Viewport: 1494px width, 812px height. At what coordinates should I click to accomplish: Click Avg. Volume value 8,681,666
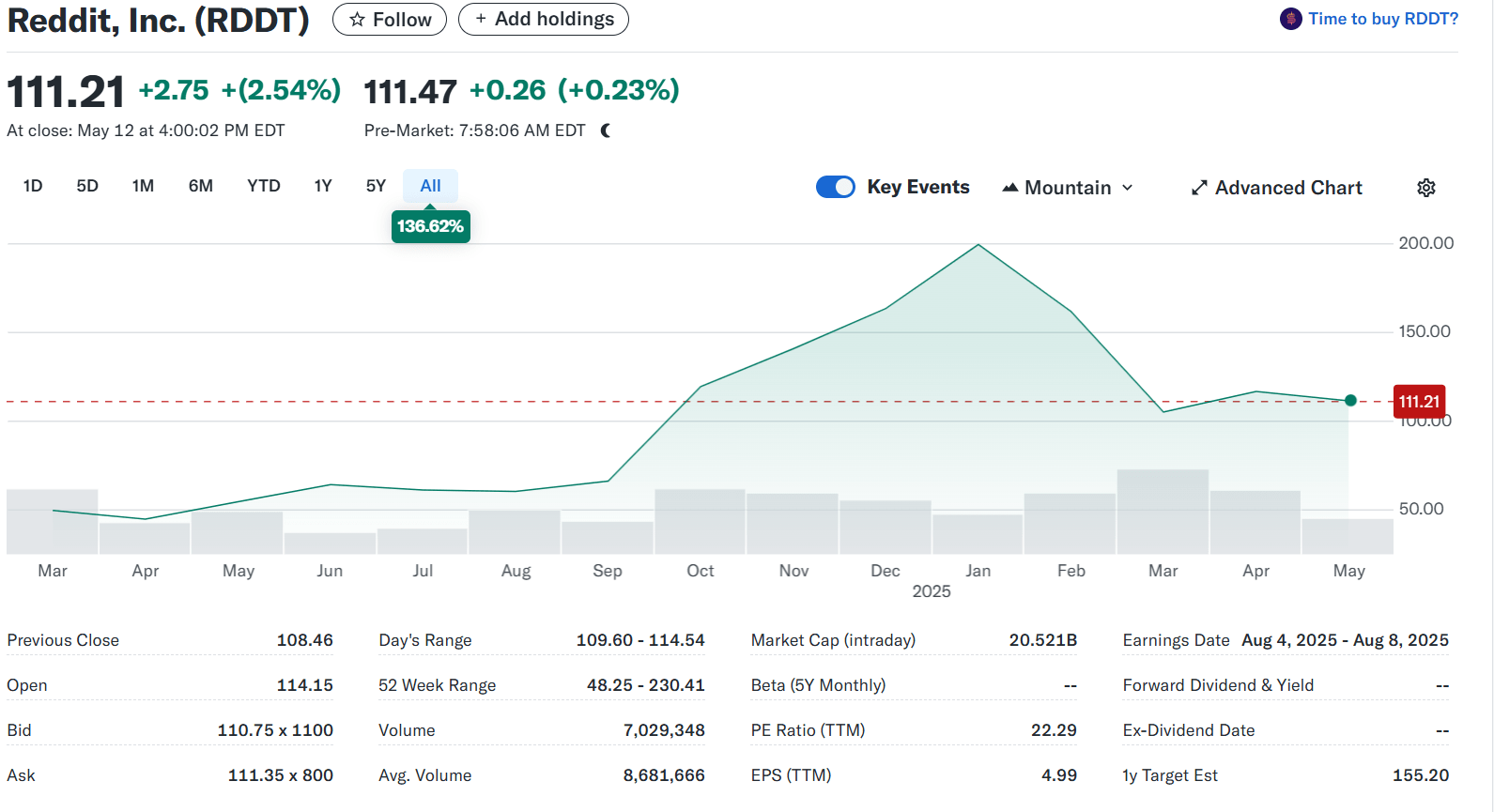[664, 775]
